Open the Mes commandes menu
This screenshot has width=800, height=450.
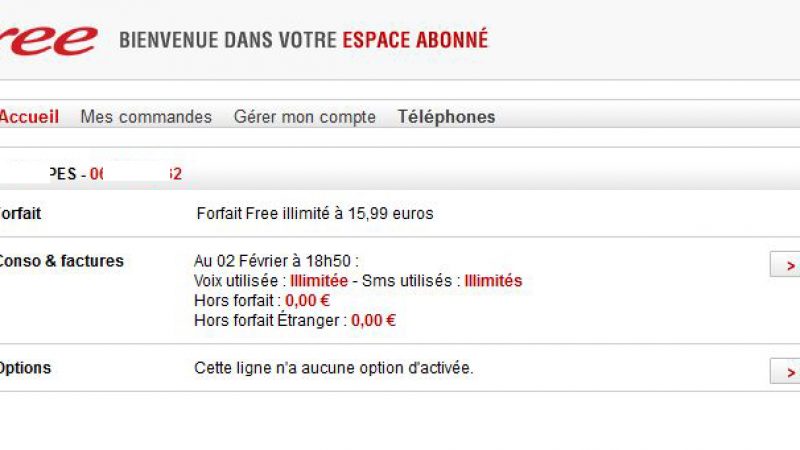[146, 117]
